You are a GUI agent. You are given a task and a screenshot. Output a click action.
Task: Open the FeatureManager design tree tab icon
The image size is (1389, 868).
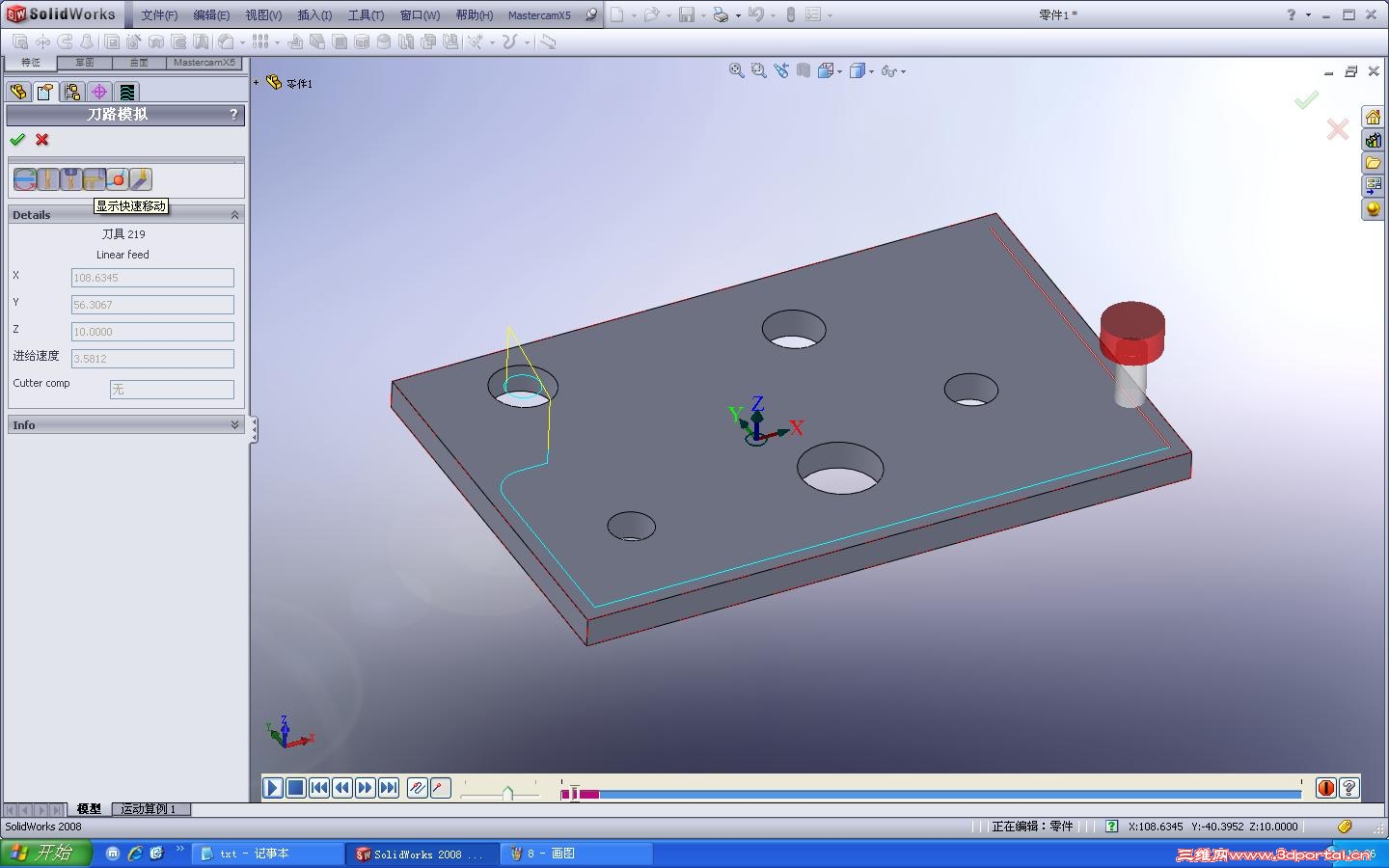18,92
